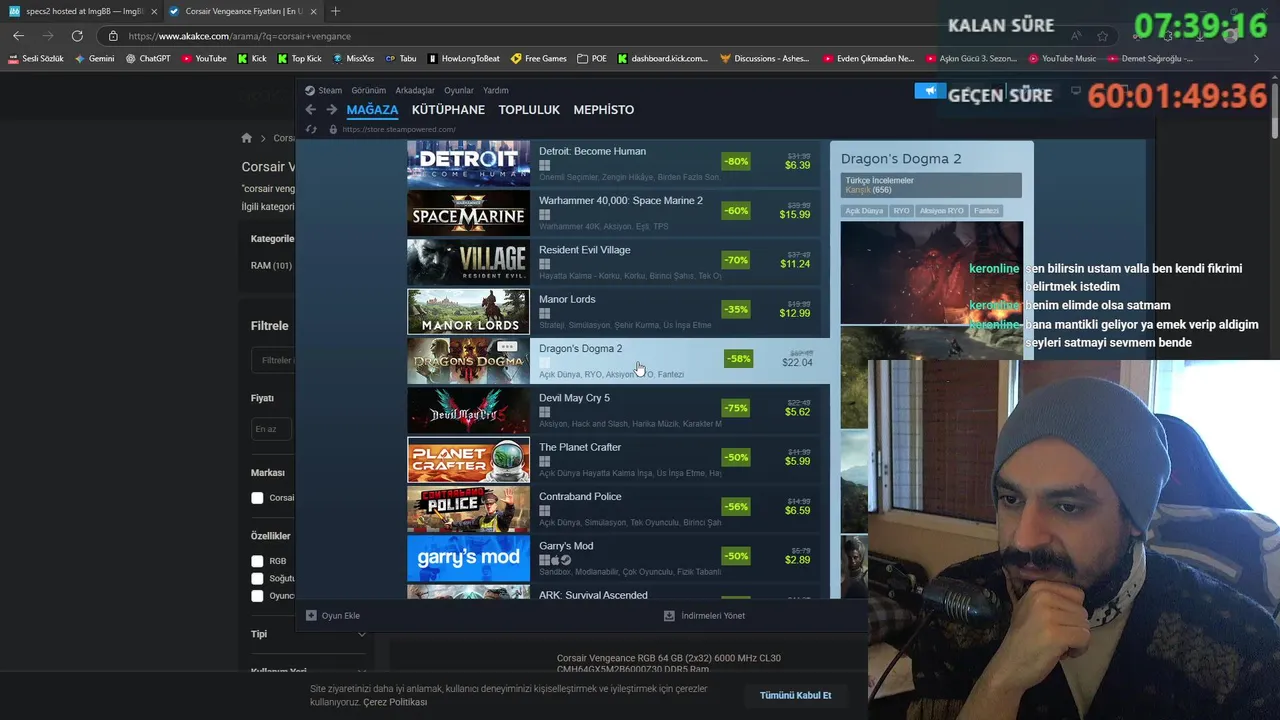
Task: Open the Resident Evil Village listing
Action: [x=613, y=262]
